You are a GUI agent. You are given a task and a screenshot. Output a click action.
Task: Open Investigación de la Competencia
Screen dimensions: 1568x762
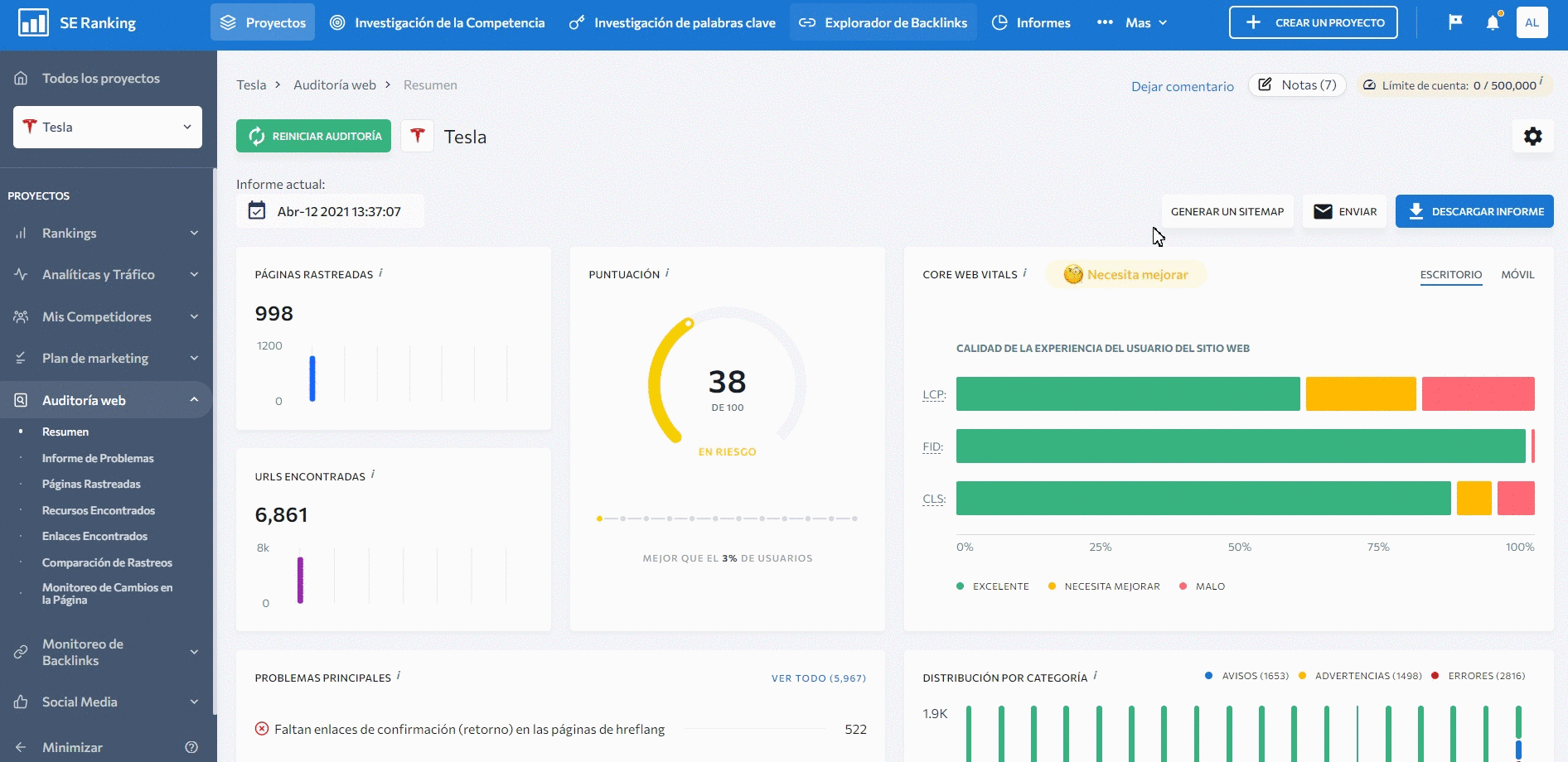438,22
